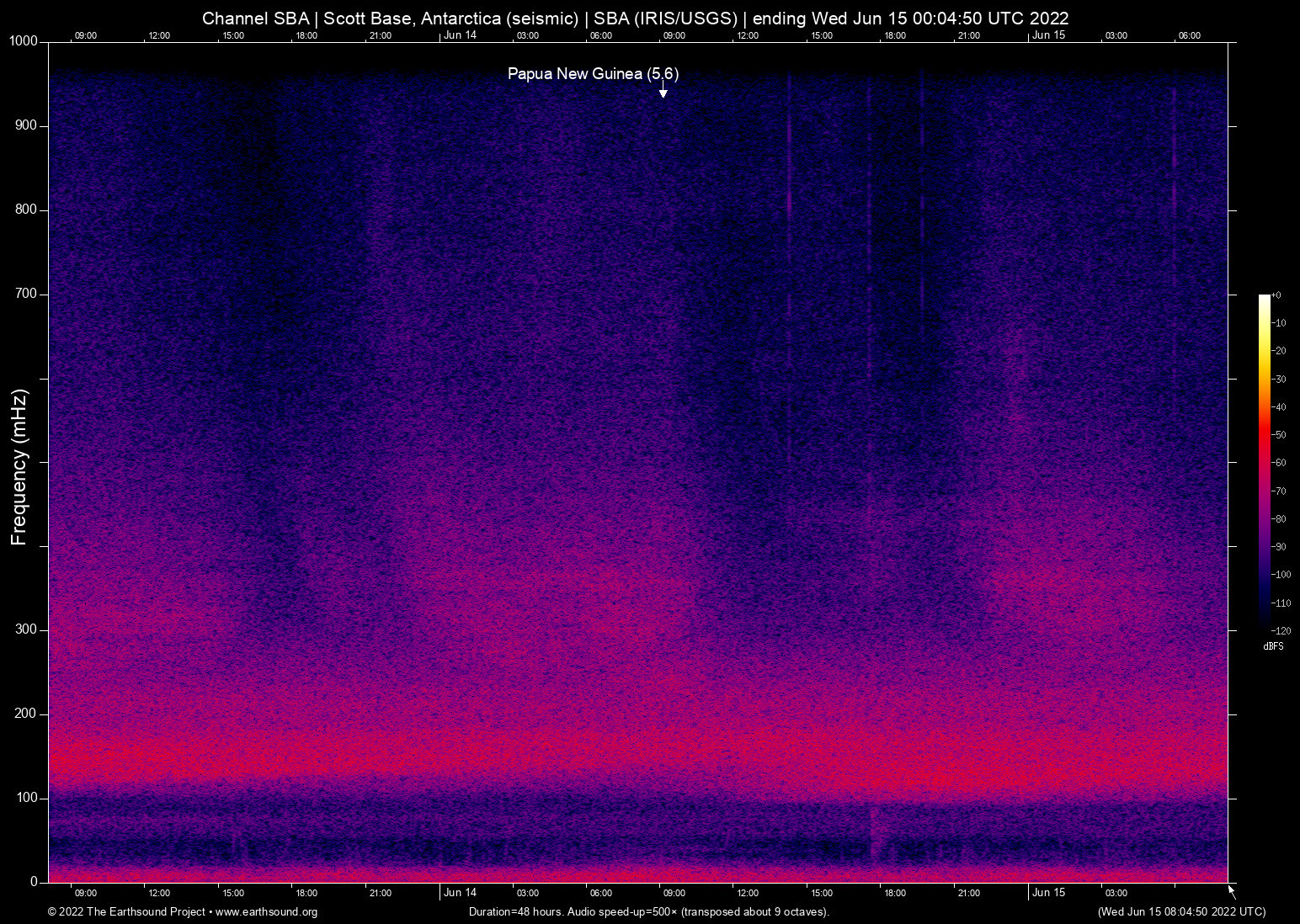This screenshot has width=1300, height=924.
Task: Click the Frequency (mHz) axis title
Action: pyautogui.click(x=19, y=467)
